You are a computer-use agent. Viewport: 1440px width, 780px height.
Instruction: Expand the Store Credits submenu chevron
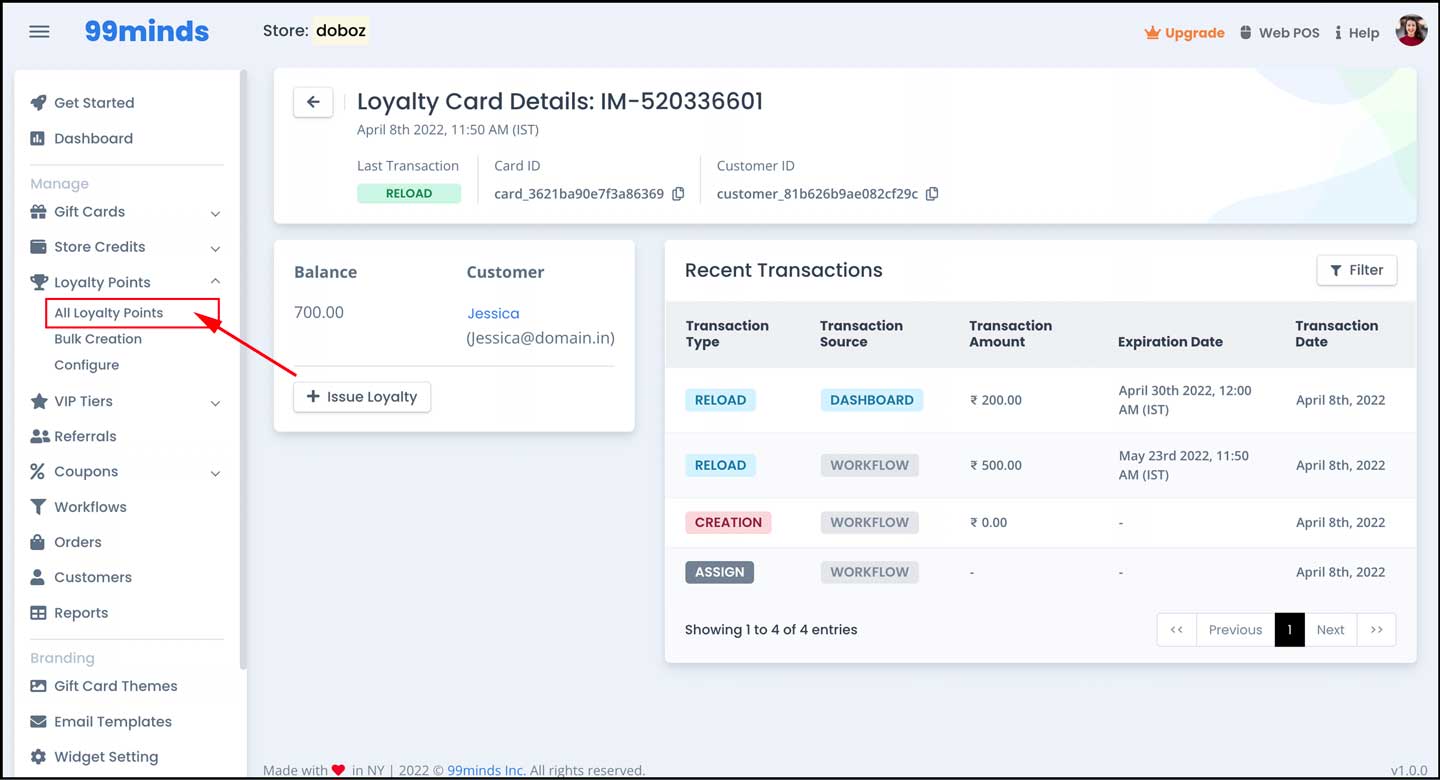215,248
